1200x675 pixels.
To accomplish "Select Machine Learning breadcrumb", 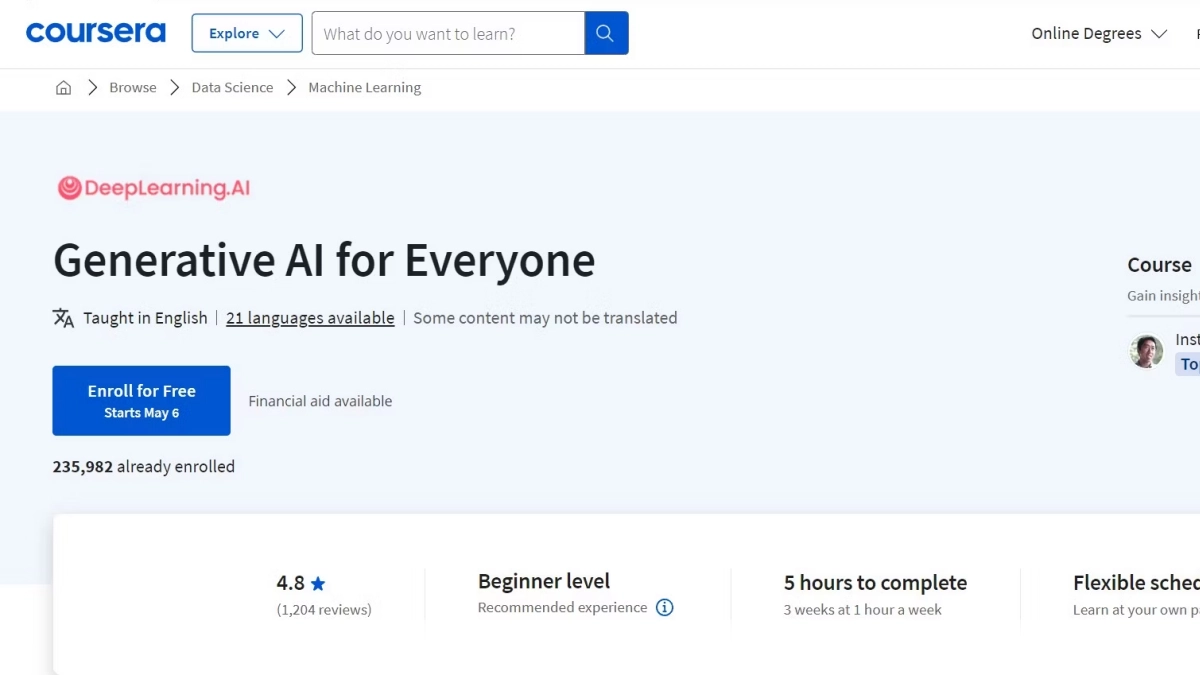I will tap(364, 88).
